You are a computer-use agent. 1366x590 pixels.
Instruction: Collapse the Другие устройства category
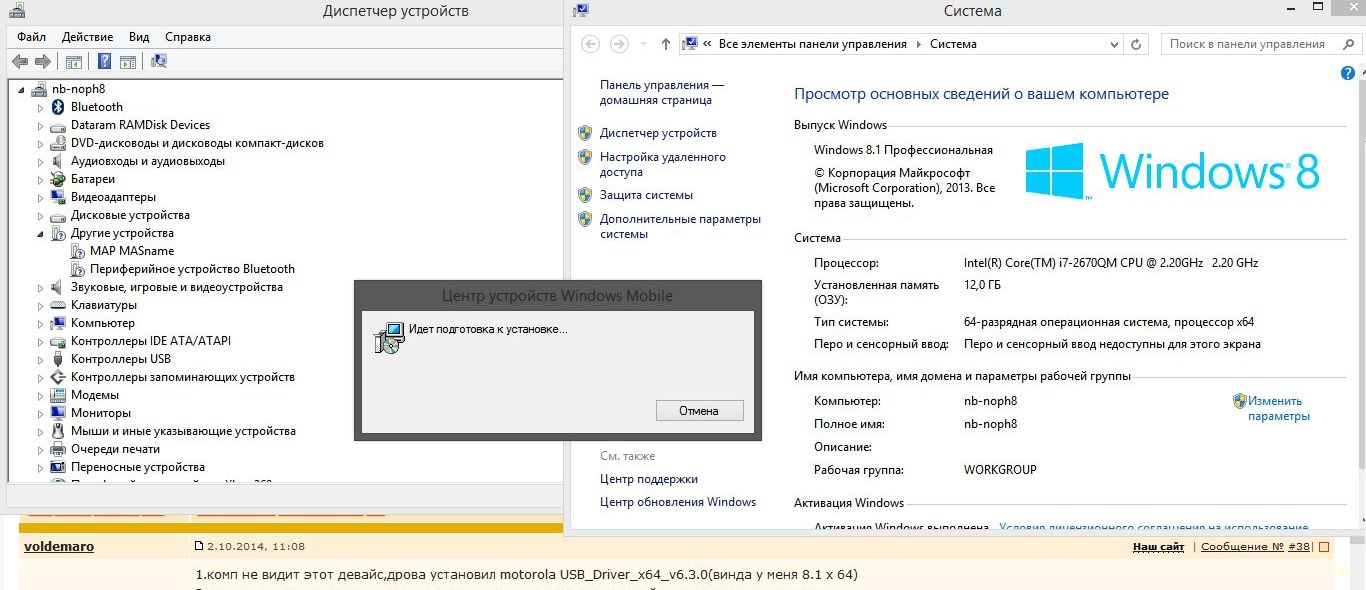tap(41, 233)
